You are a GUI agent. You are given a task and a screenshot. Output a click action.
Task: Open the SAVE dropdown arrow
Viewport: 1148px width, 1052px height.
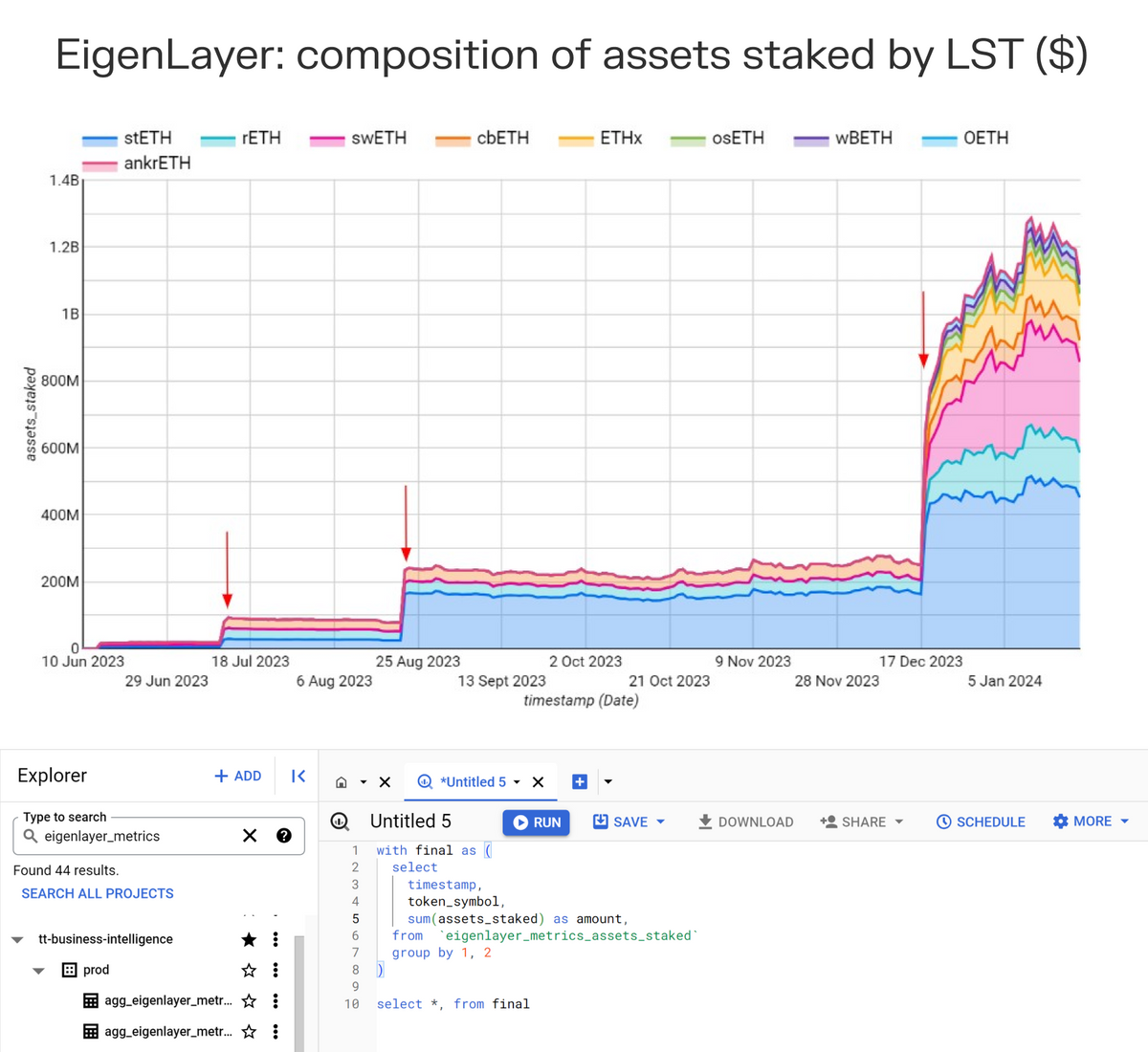pos(661,822)
